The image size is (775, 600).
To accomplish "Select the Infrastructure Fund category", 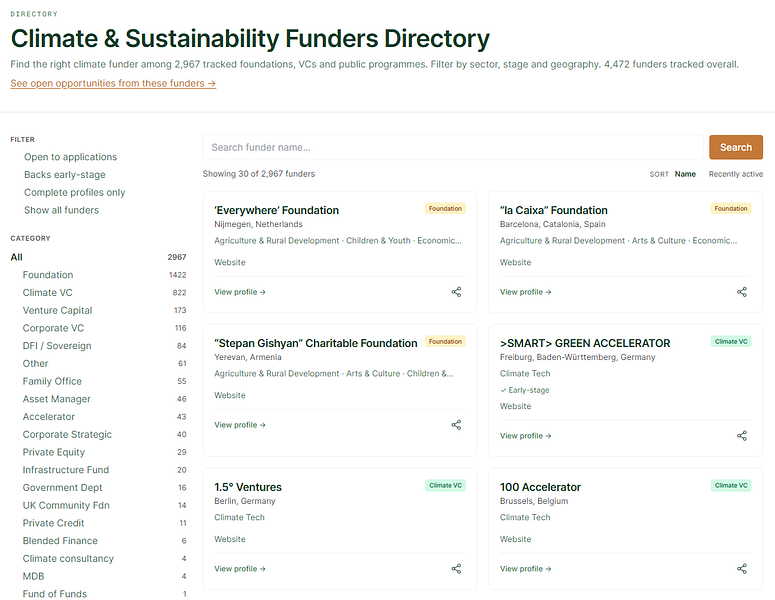I will (104, 470).
